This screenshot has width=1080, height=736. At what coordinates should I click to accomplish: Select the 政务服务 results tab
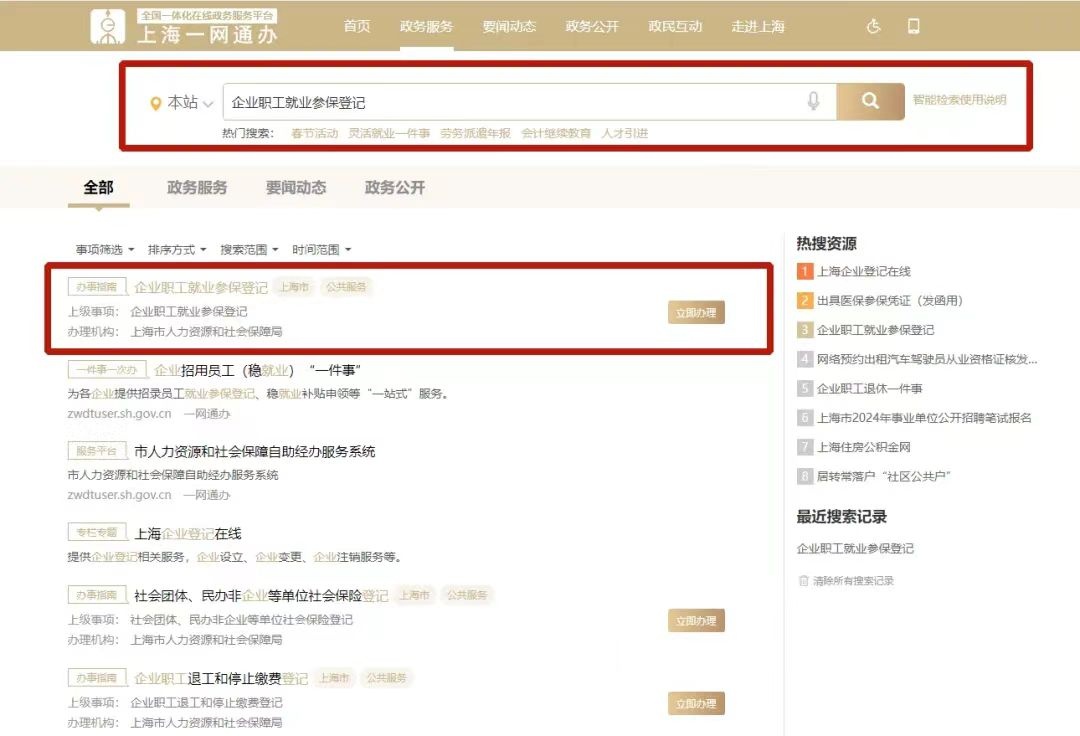click(197, 188)
